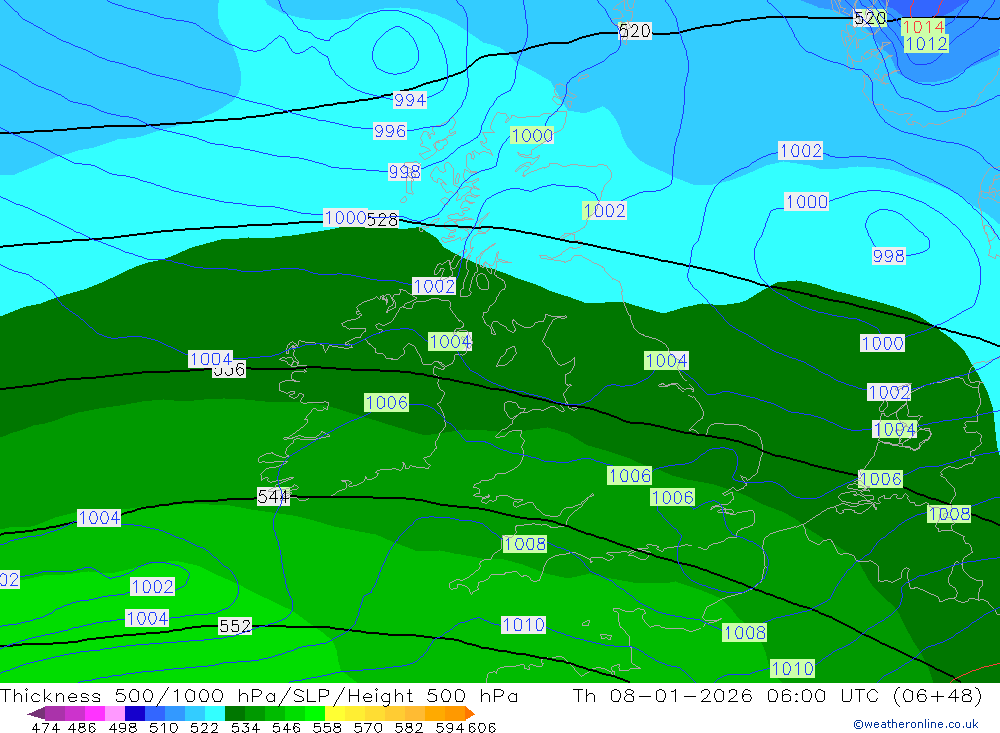The image size is (1000, 733).
Task: Click the 1000 label beside the 528 contour label
Action: tap(344, 218)
